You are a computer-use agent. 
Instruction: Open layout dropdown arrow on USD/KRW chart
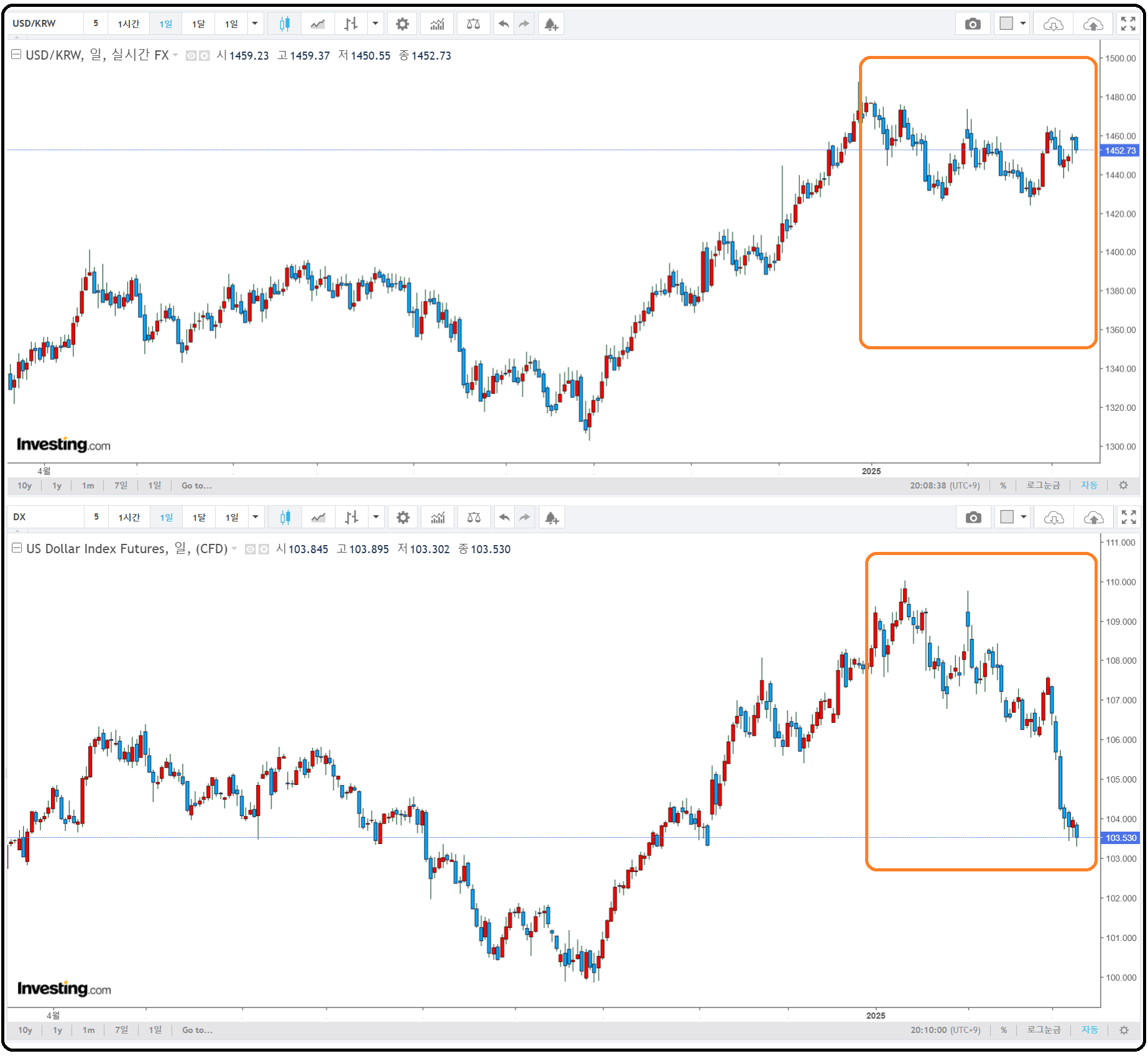1023,24
